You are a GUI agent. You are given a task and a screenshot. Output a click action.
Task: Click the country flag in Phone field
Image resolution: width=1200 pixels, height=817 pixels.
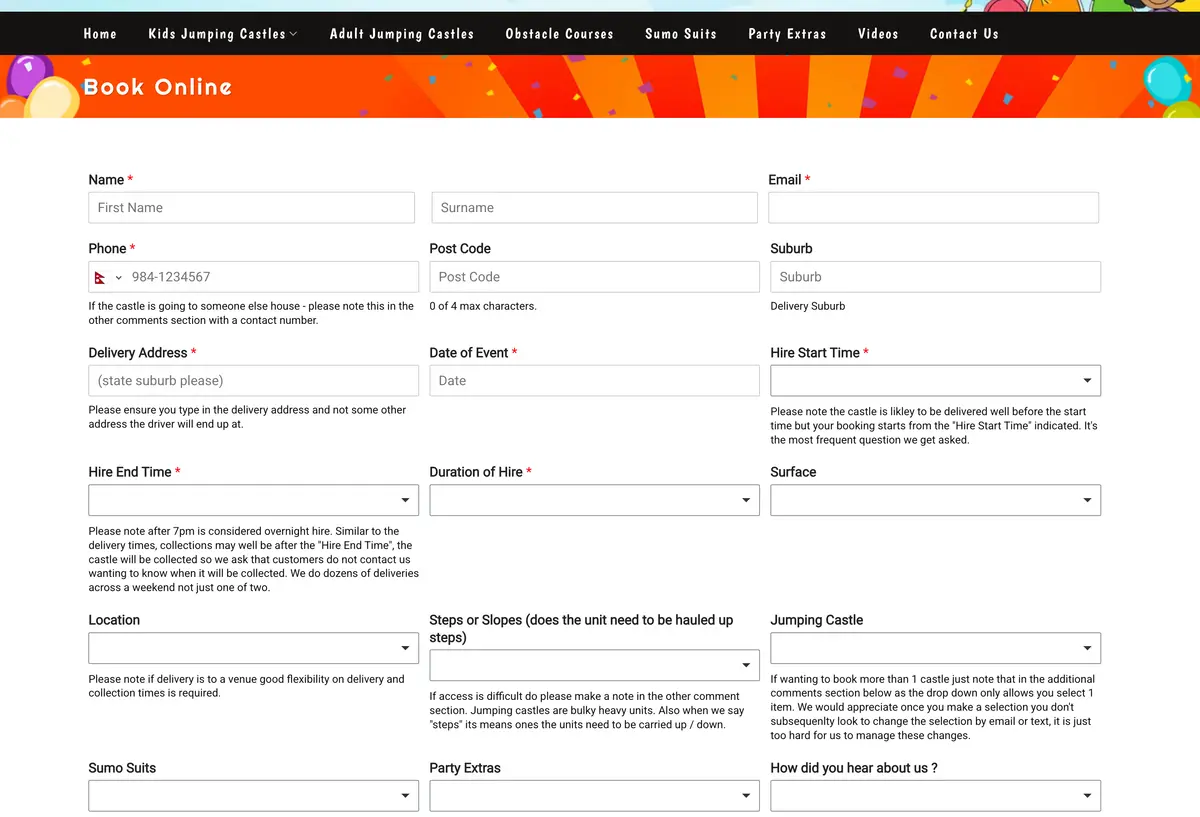[100, 277]
